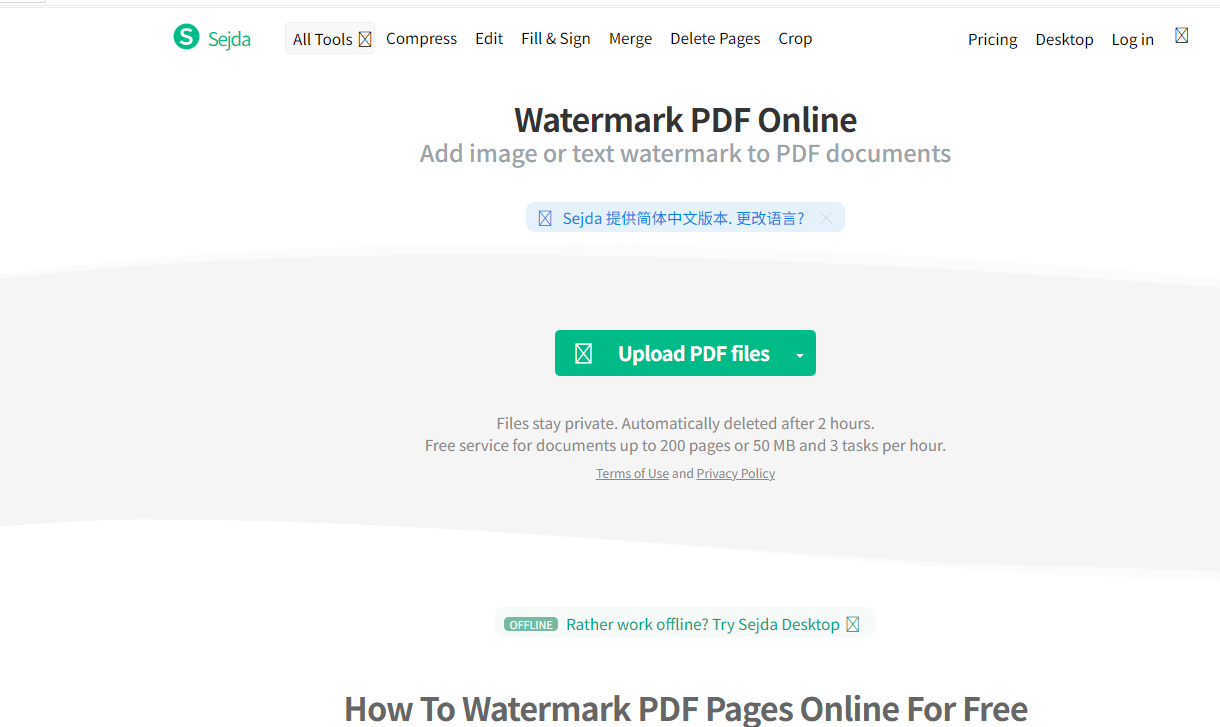Click the OFFLINE badge
Screen dimensions: 1220x727
531,625
